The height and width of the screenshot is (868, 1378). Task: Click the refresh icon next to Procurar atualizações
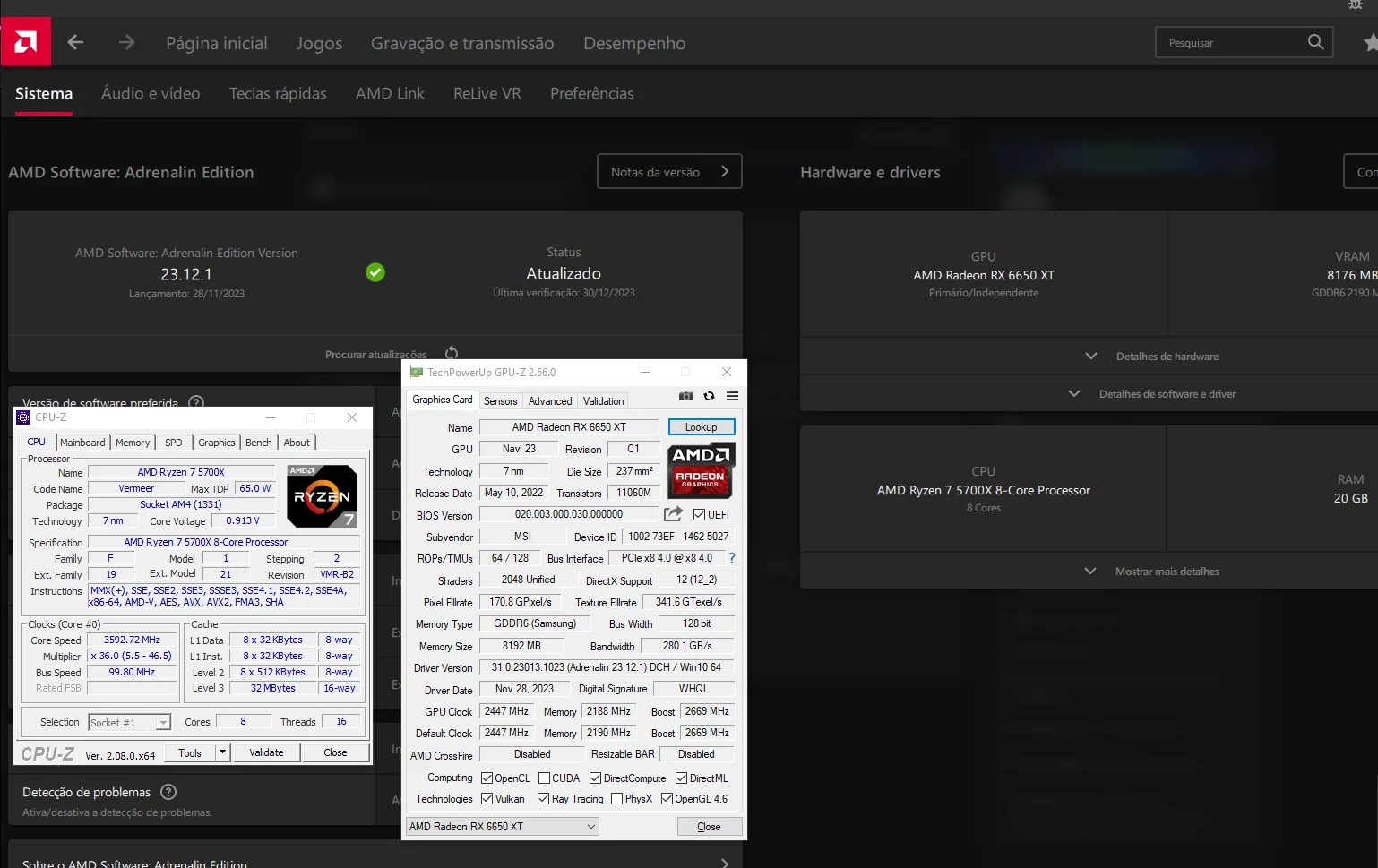click(452, 353)
